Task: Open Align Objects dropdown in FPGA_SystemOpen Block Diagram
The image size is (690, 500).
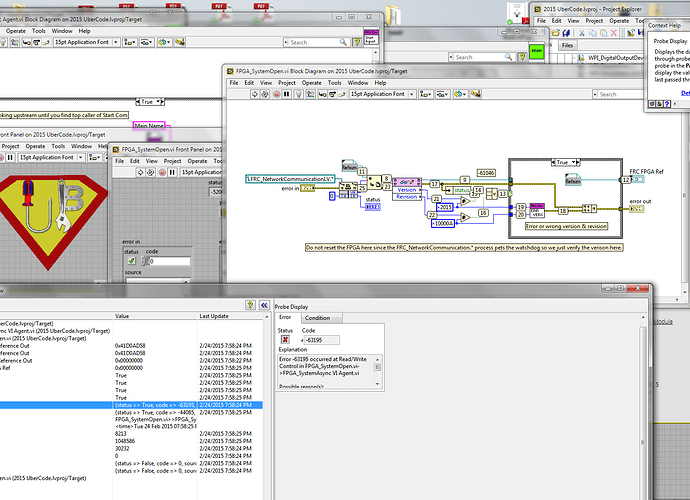Action: [x=426, y=94]
